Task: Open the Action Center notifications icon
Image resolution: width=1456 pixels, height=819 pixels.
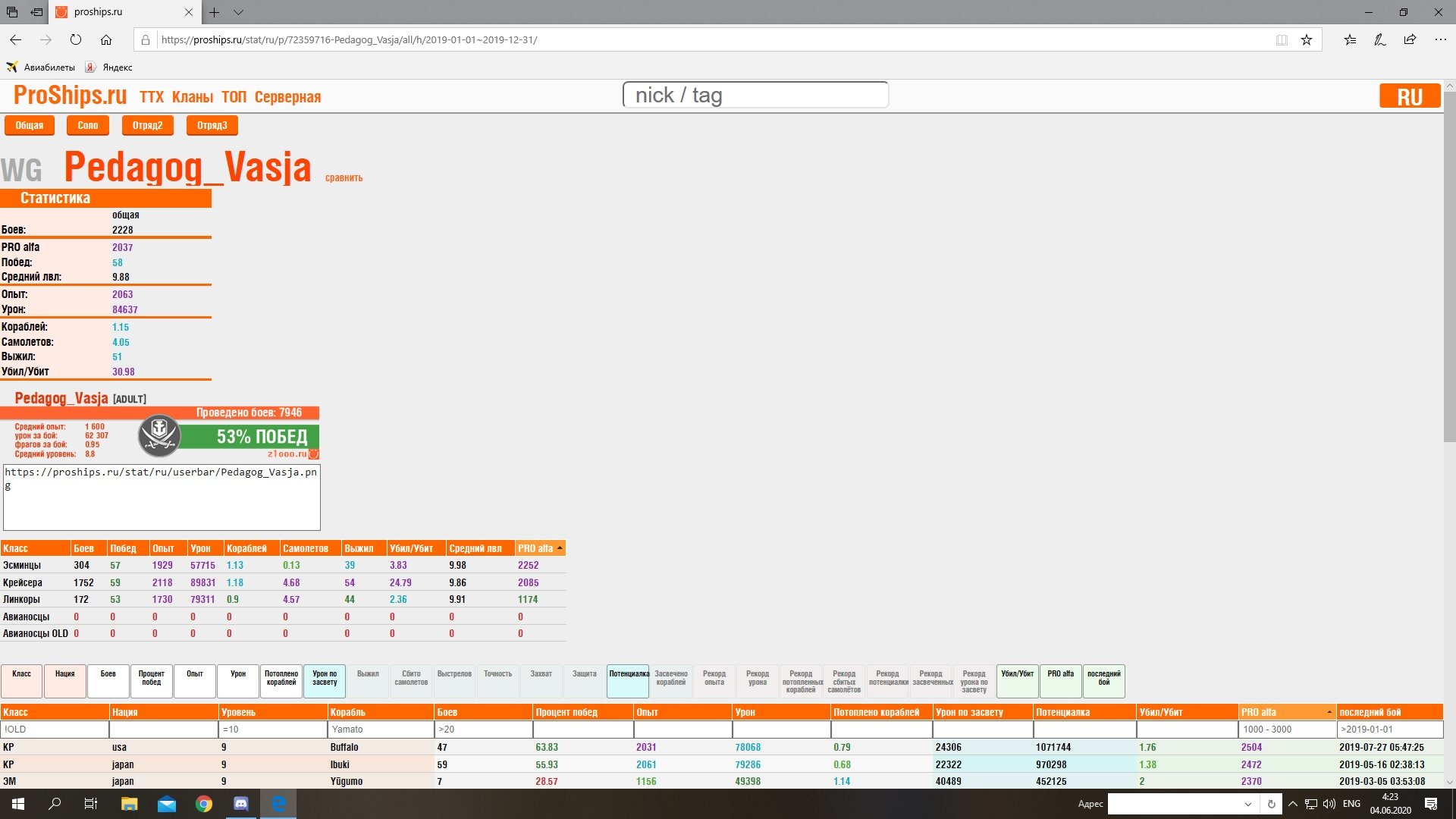Action: pyautogui.click(x=1431, y=804)
